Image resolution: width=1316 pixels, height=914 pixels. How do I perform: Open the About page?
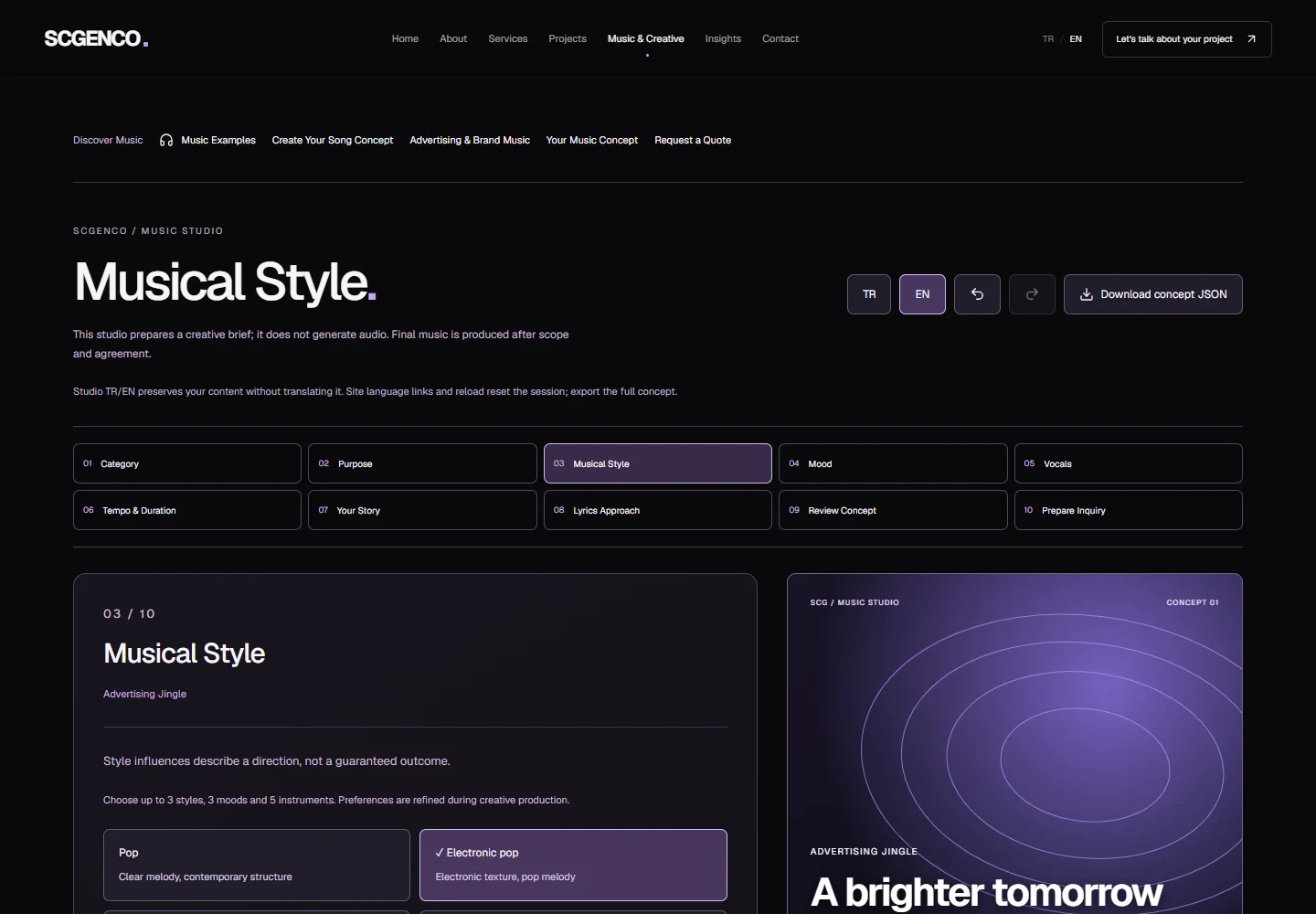453,39
